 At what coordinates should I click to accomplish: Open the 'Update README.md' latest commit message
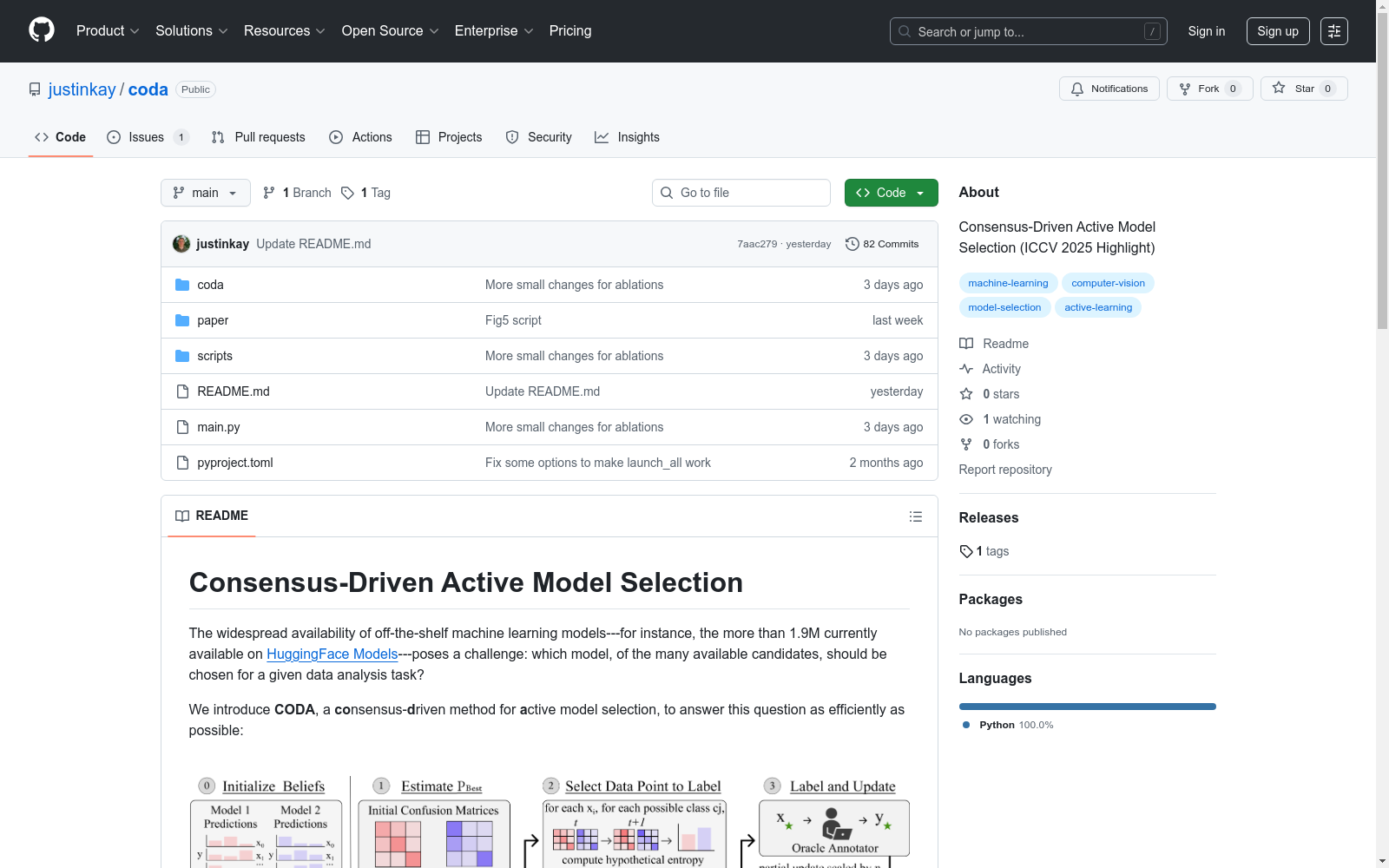pos(313,244)
